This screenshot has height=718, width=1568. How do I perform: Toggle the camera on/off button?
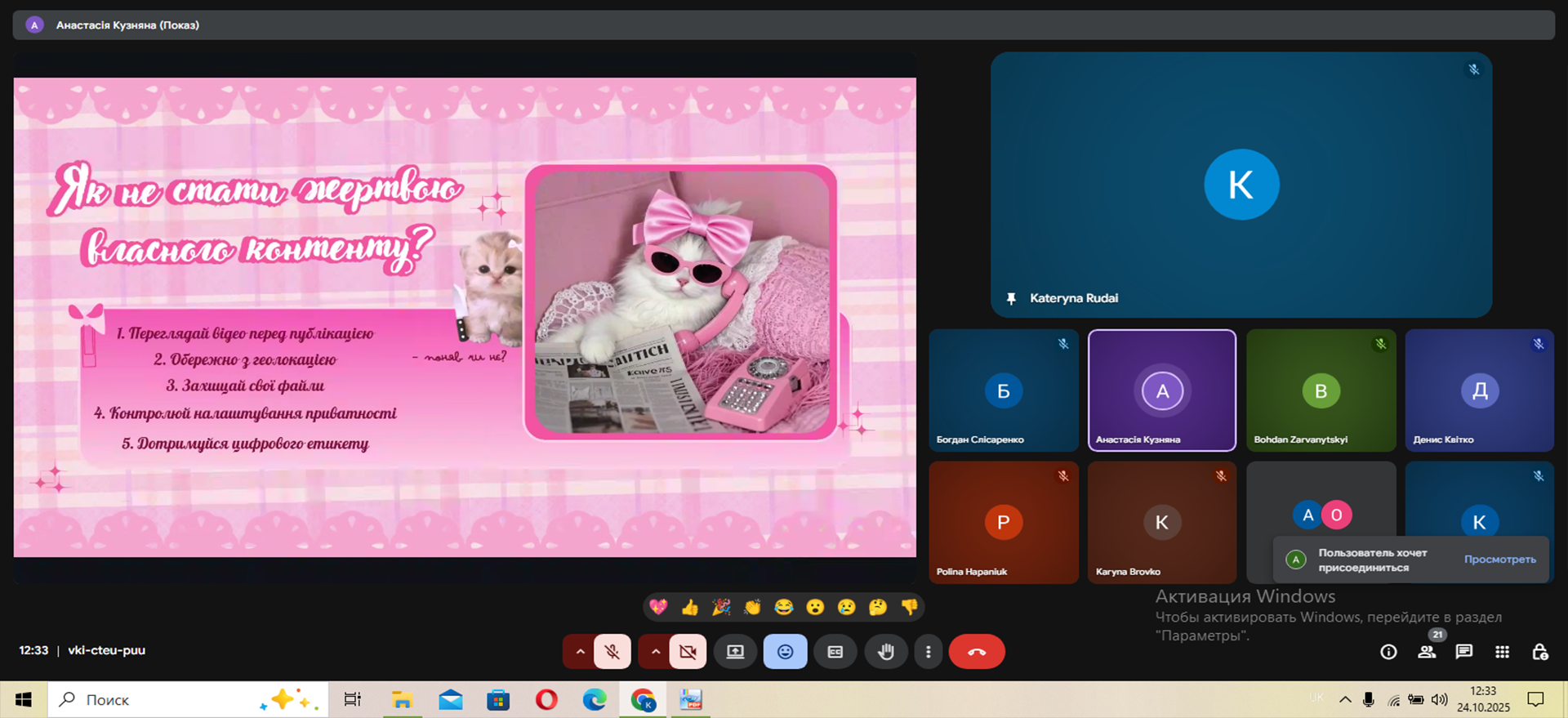coord(688,652)
